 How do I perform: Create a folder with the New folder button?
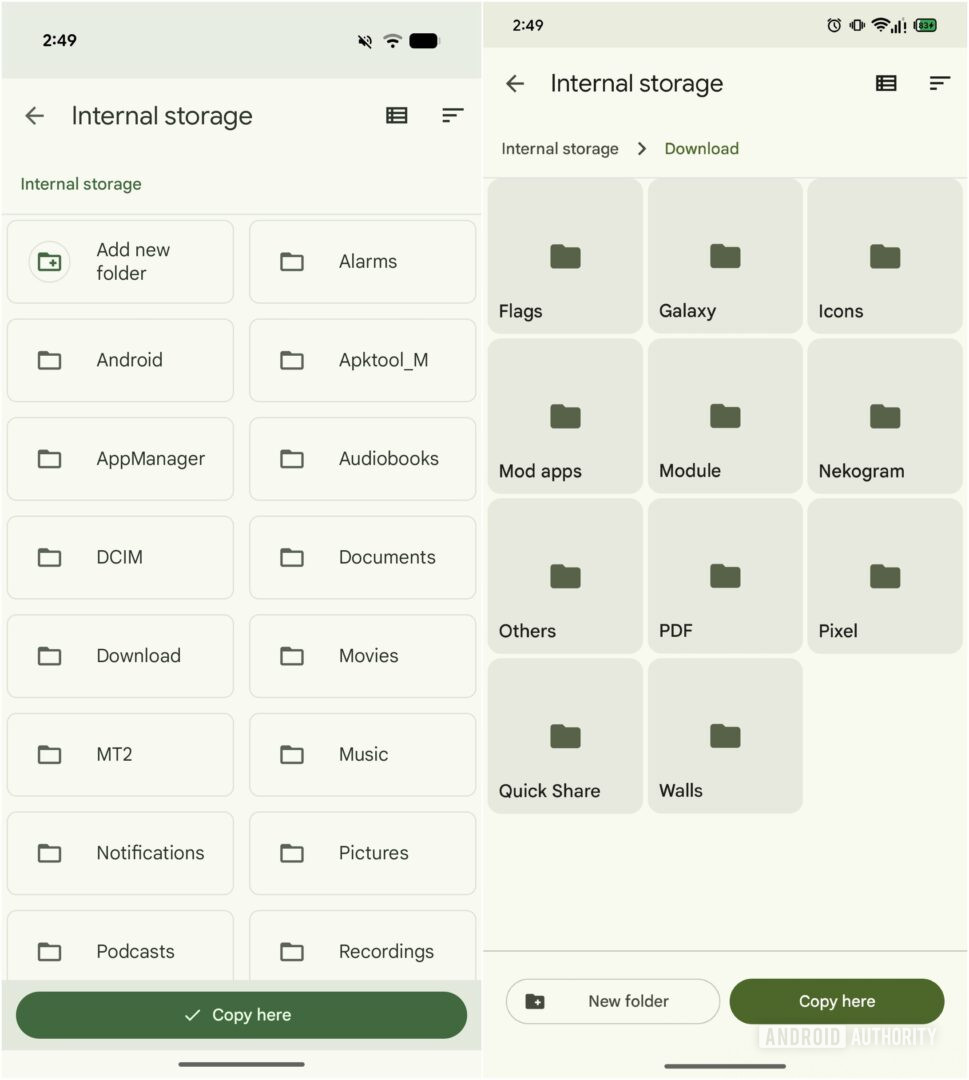(x=612, y=1001)
